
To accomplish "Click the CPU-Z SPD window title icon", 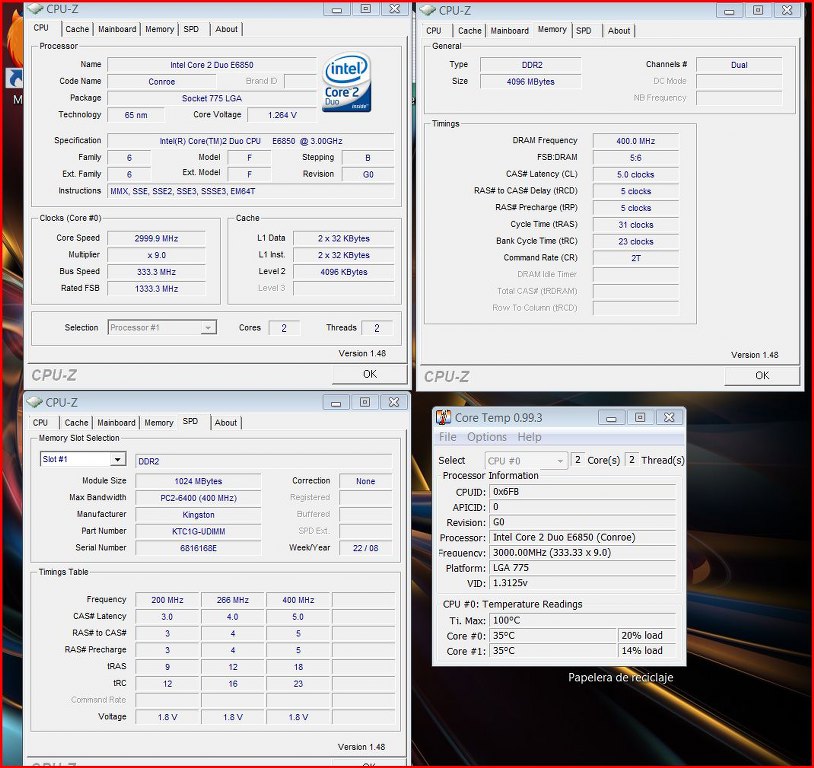I will pos(35,402).
